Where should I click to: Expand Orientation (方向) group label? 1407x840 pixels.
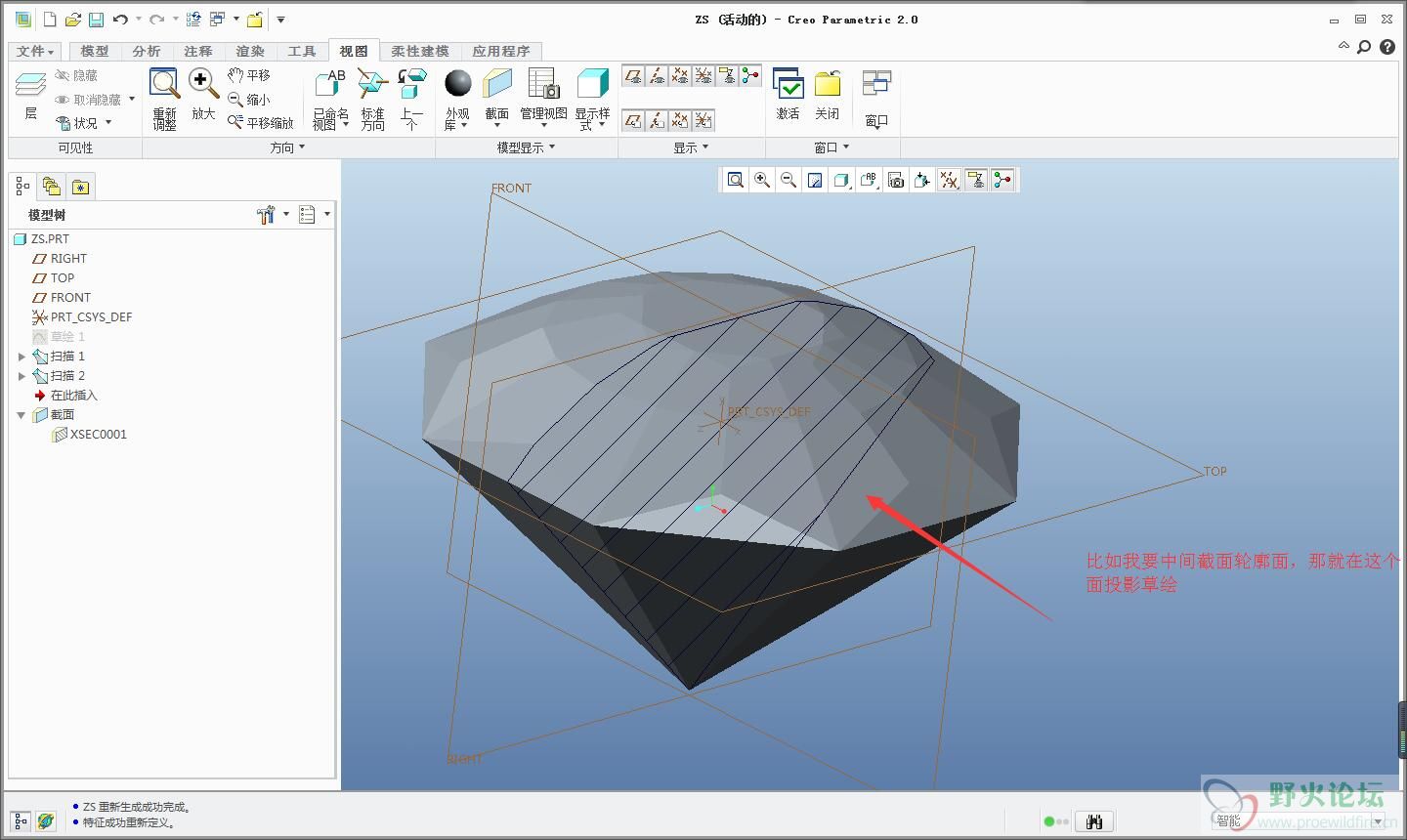pyautogui.click(x=287, y=147)
